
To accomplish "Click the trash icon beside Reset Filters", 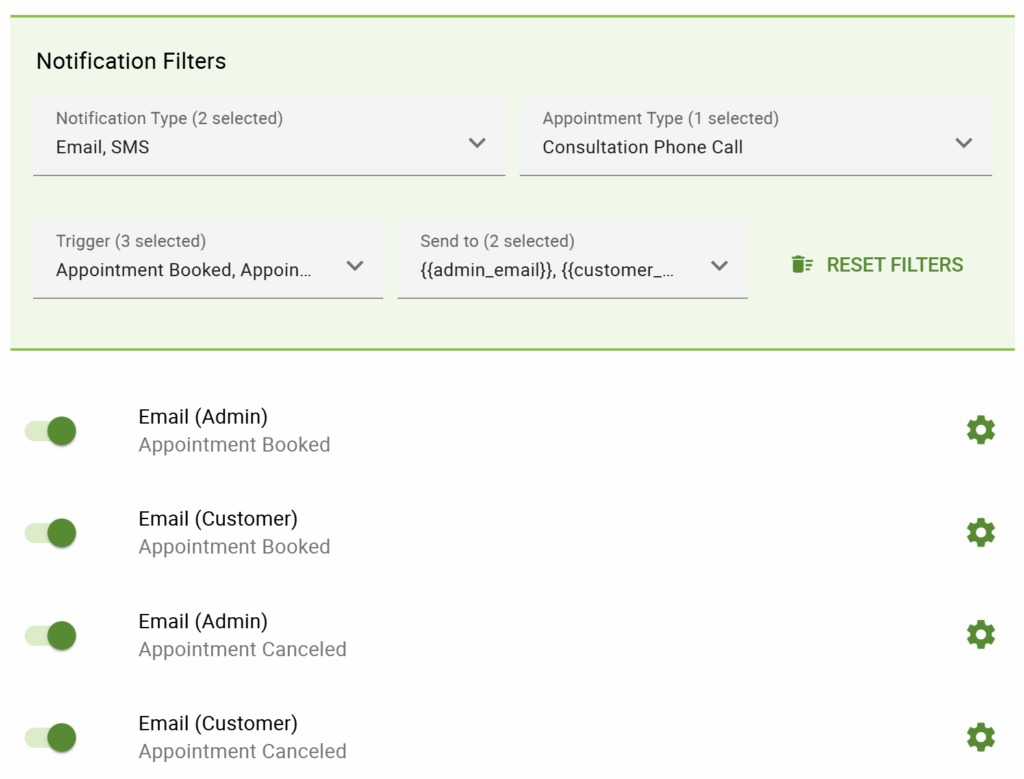I will pyautogui.click(x=800, y=264).
